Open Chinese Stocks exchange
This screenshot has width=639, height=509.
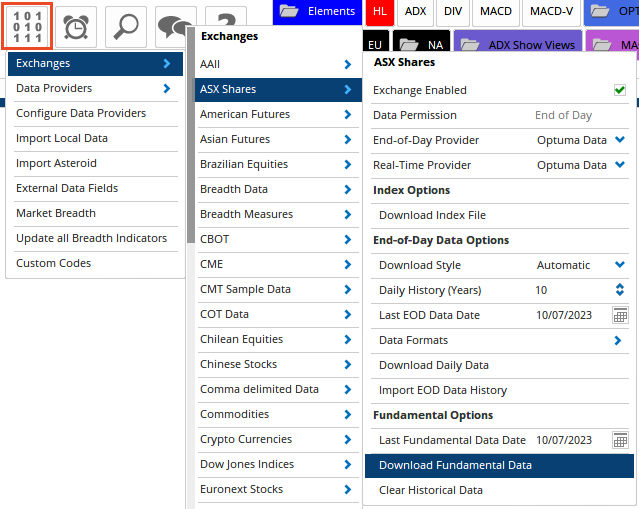278,364
